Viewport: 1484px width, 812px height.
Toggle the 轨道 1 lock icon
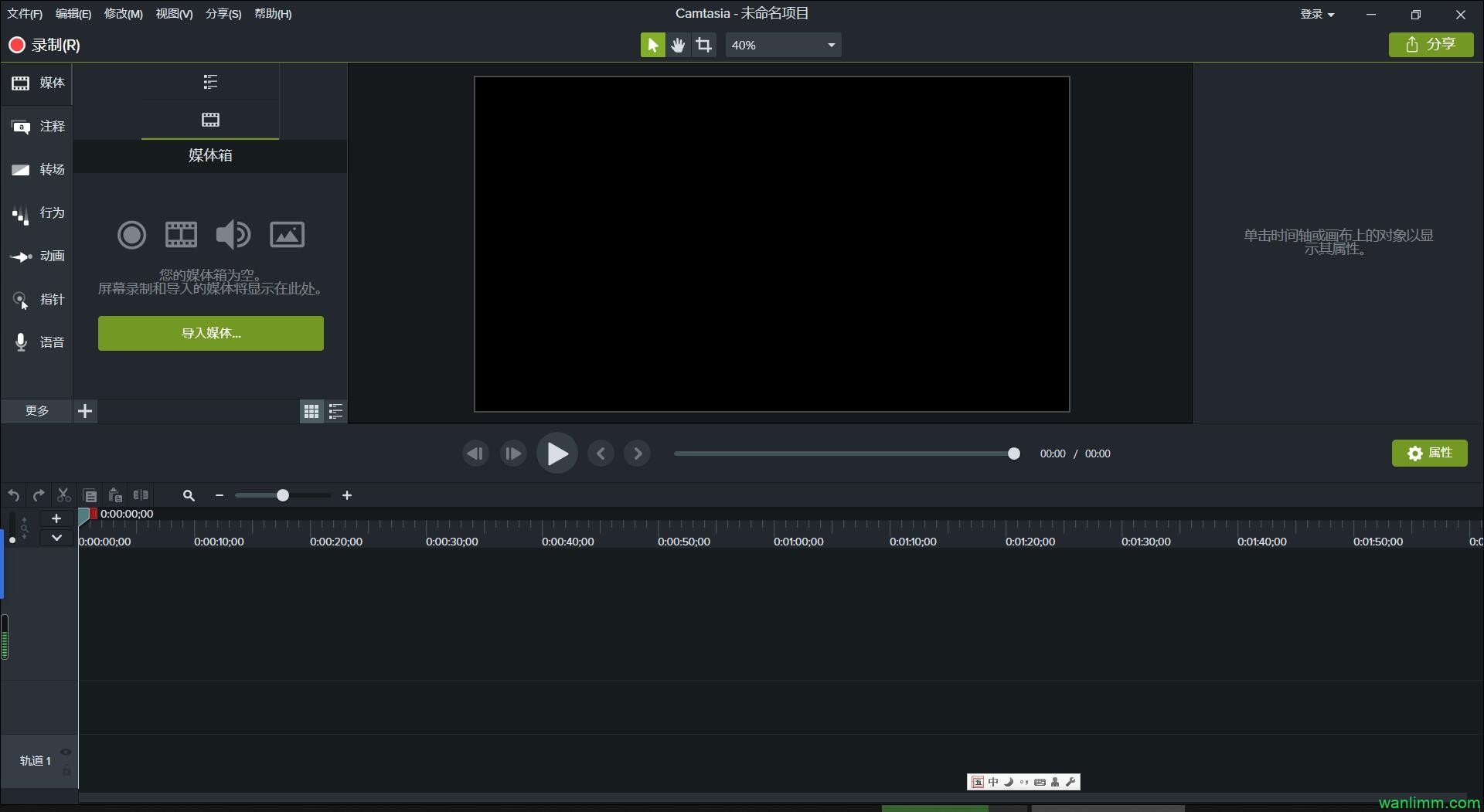66,770
